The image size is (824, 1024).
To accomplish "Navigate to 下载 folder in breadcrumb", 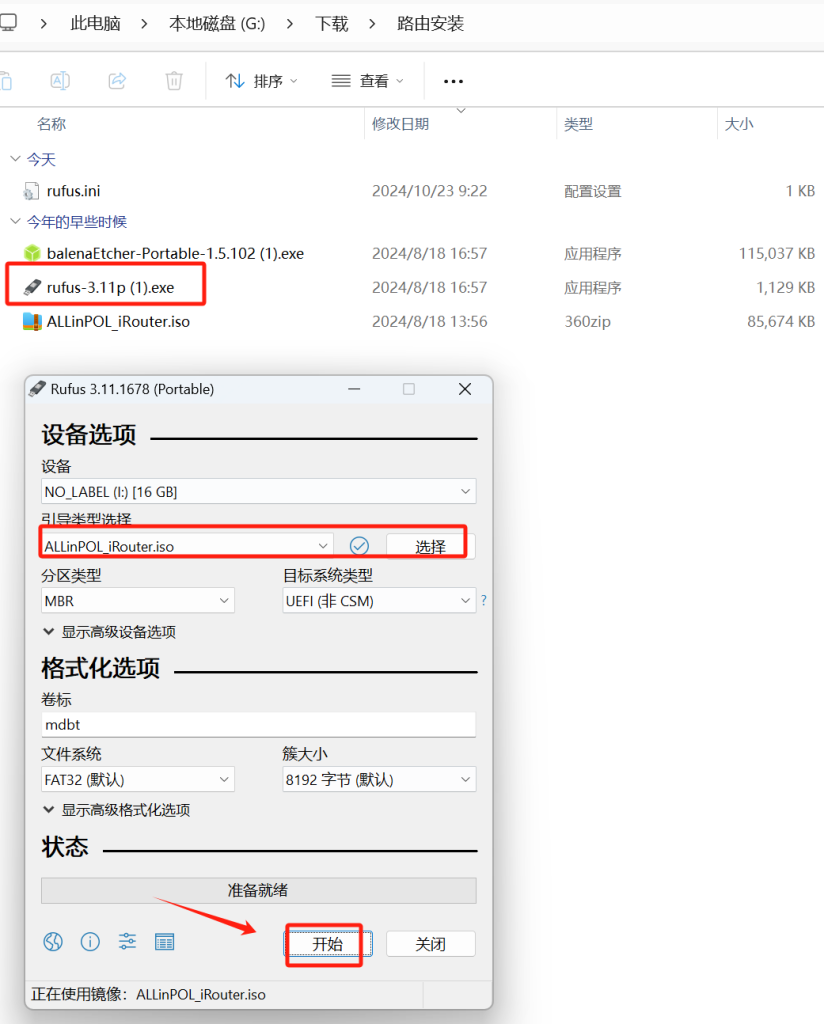I will click(x=332, y=24).
